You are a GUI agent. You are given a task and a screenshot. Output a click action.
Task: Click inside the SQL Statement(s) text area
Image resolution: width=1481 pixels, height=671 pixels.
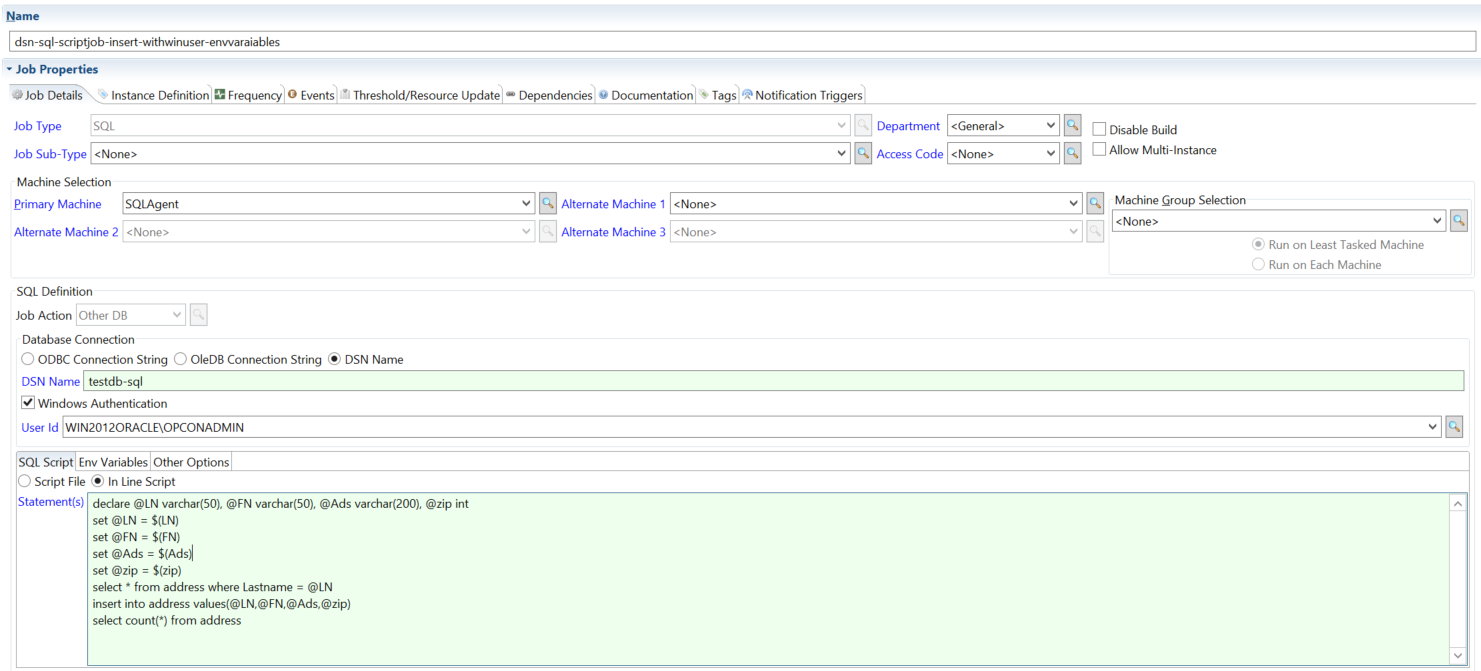(x=768, y=578)
